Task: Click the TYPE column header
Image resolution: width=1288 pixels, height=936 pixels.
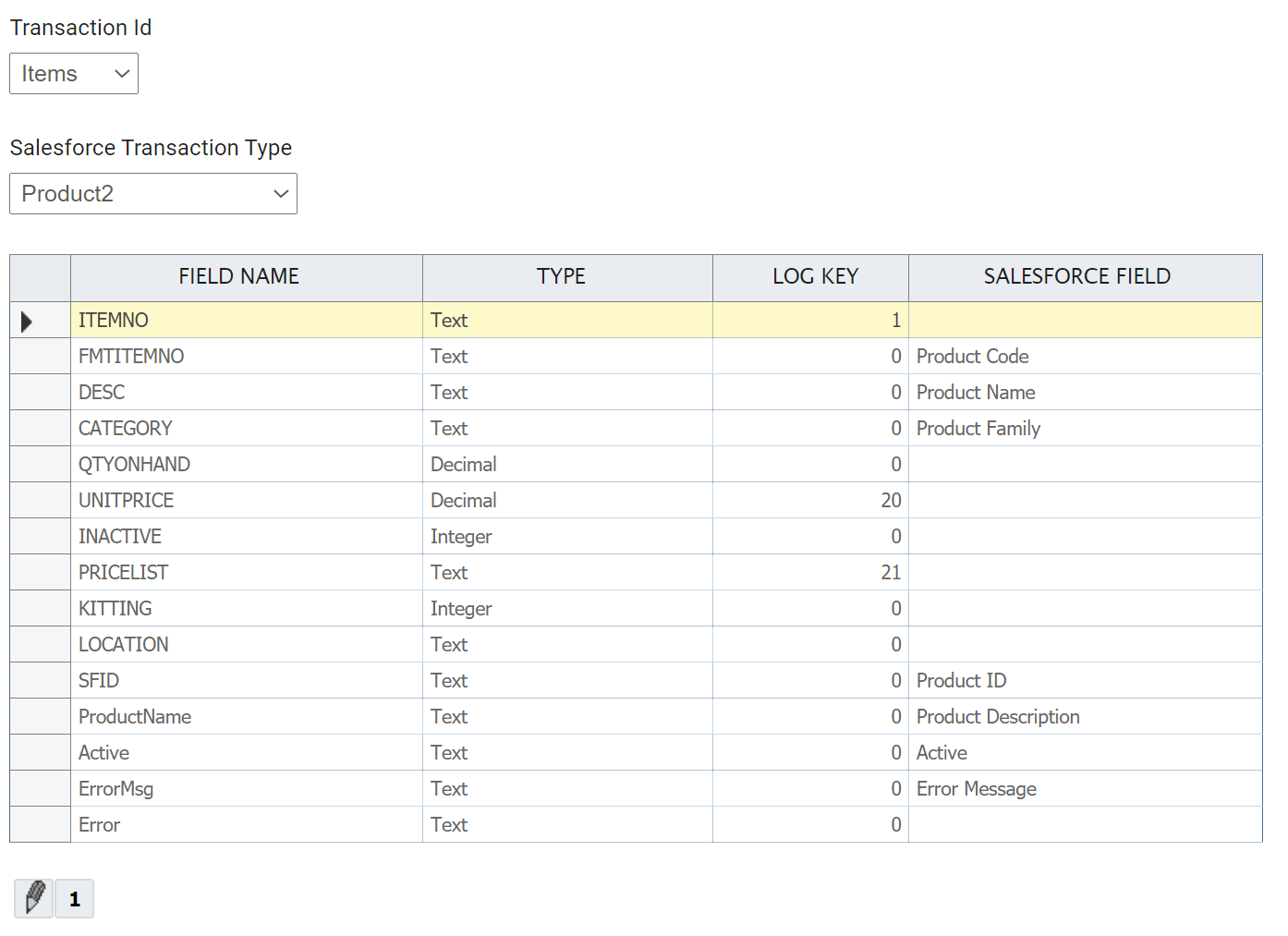Action: [561, 276]
